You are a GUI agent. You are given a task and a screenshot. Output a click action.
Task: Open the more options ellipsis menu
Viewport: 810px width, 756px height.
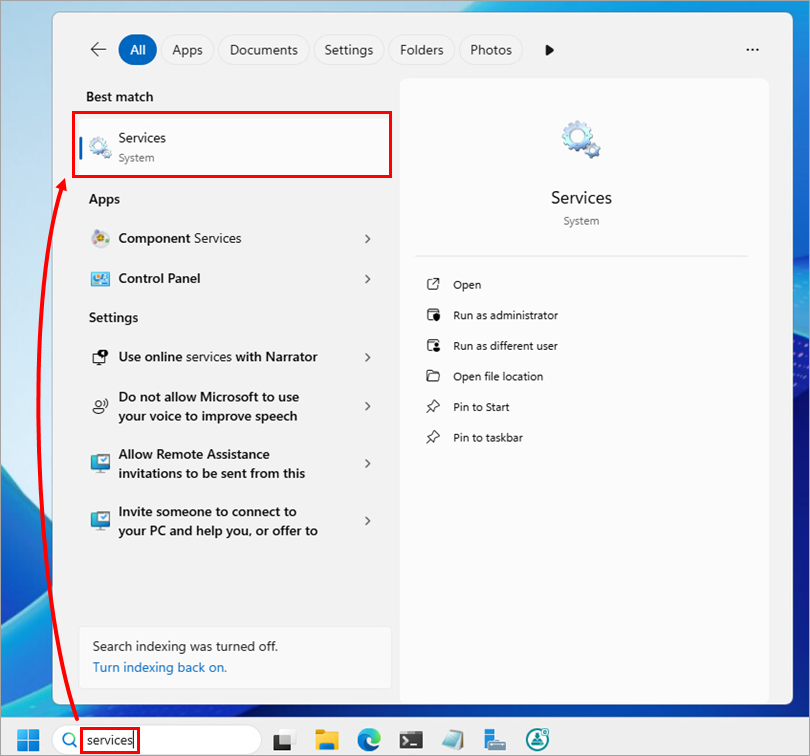(x=752, y=50)
